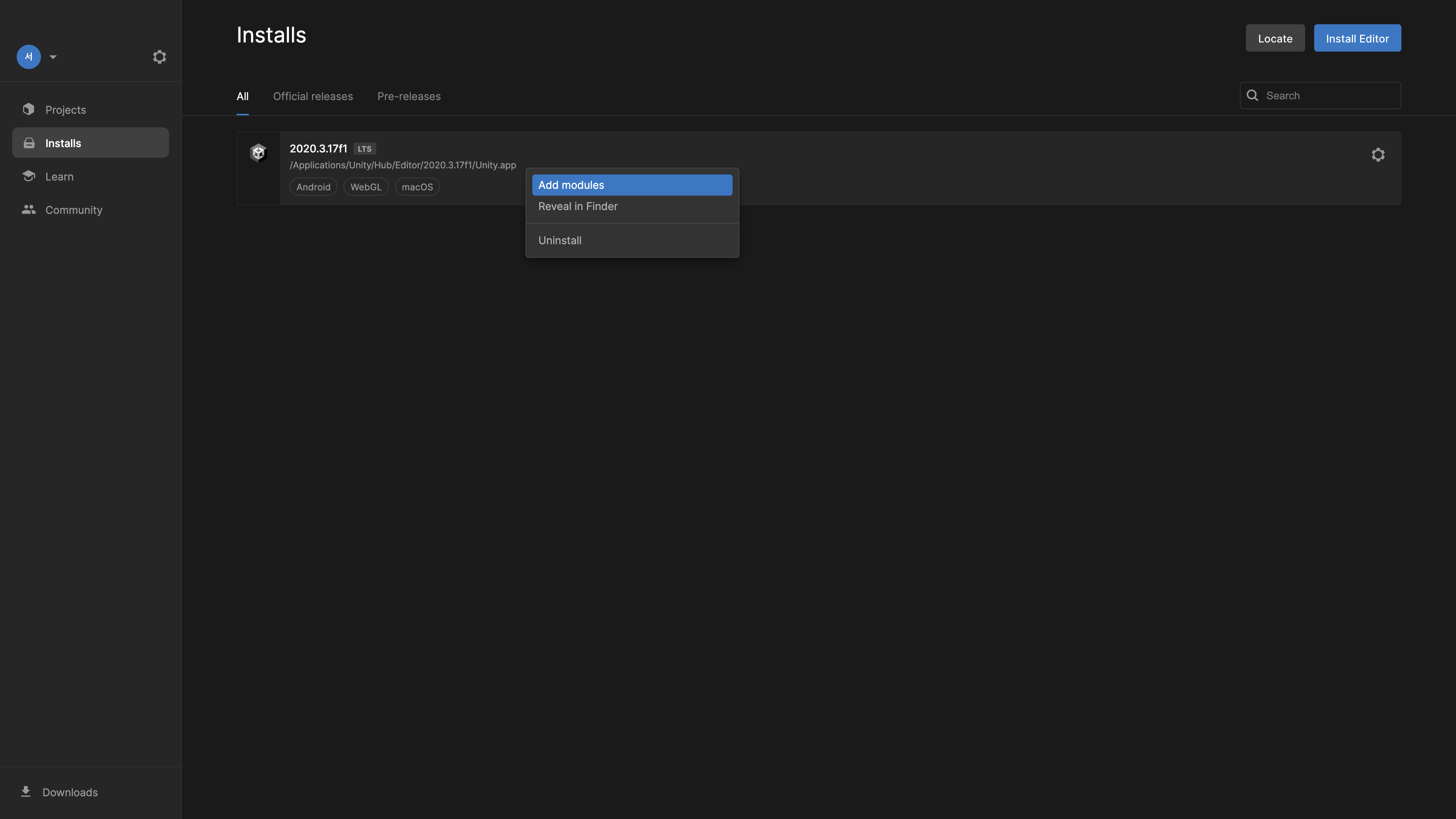Click the Projects cube icon in sidebar
The height and width of the screenshot is (819, 1456).
(29, 109)
